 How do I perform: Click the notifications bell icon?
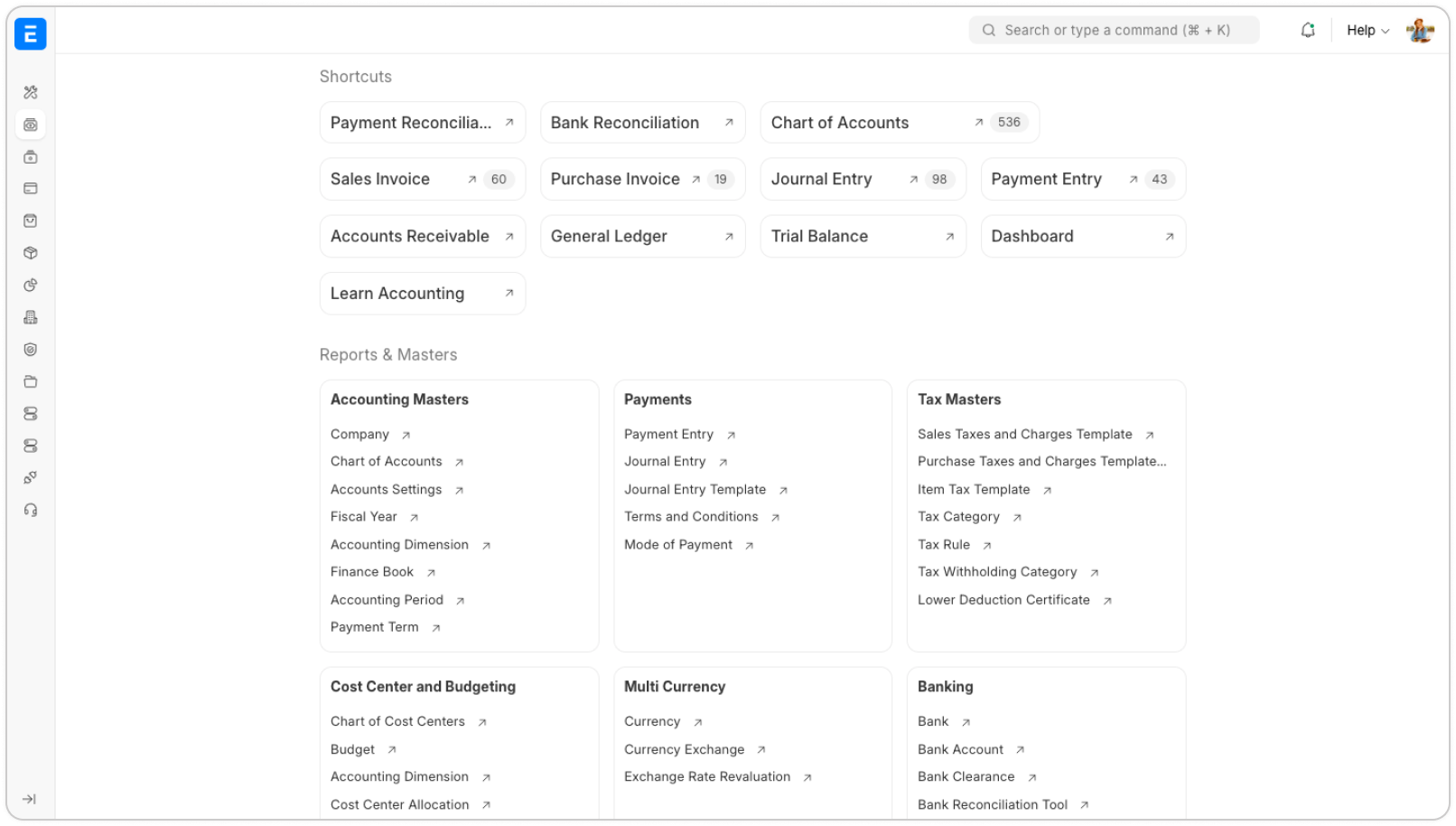[1307, 31]
